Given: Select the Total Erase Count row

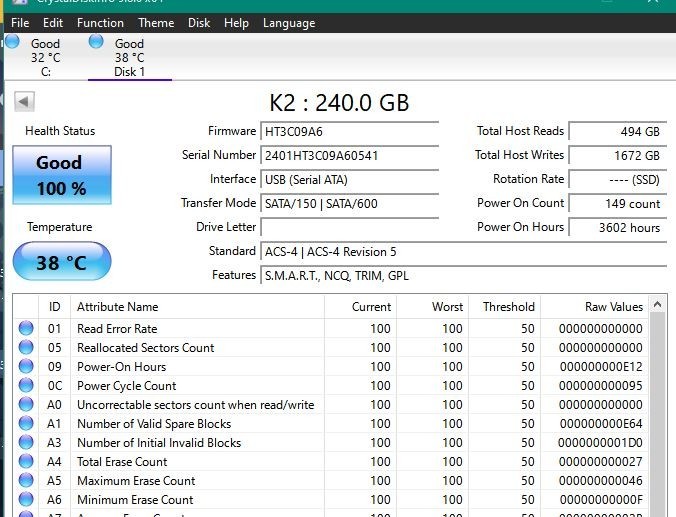Looking at the screenshot, I should coord(330,461).
